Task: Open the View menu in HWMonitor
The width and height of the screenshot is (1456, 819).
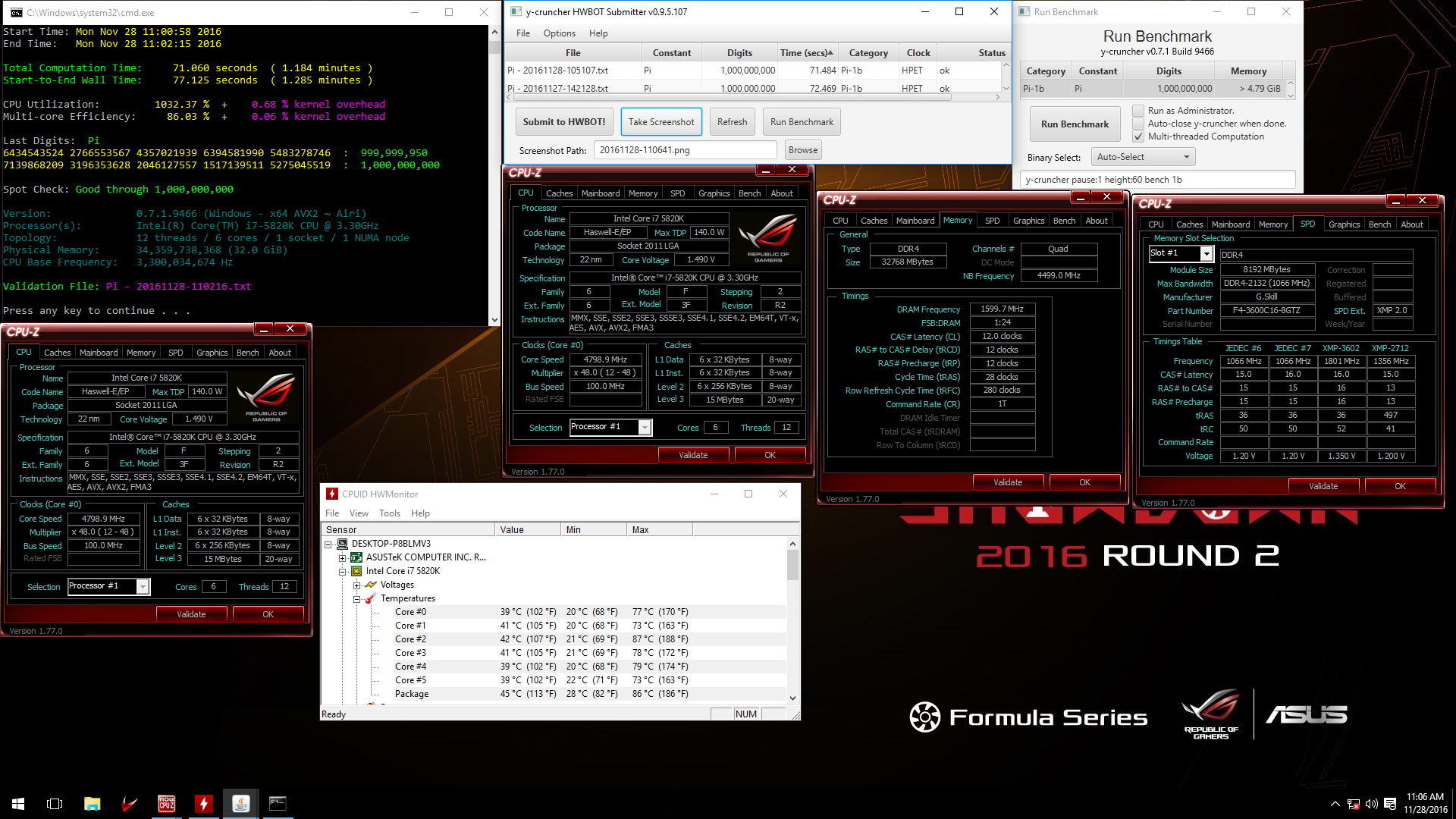Action: point(359,513)
